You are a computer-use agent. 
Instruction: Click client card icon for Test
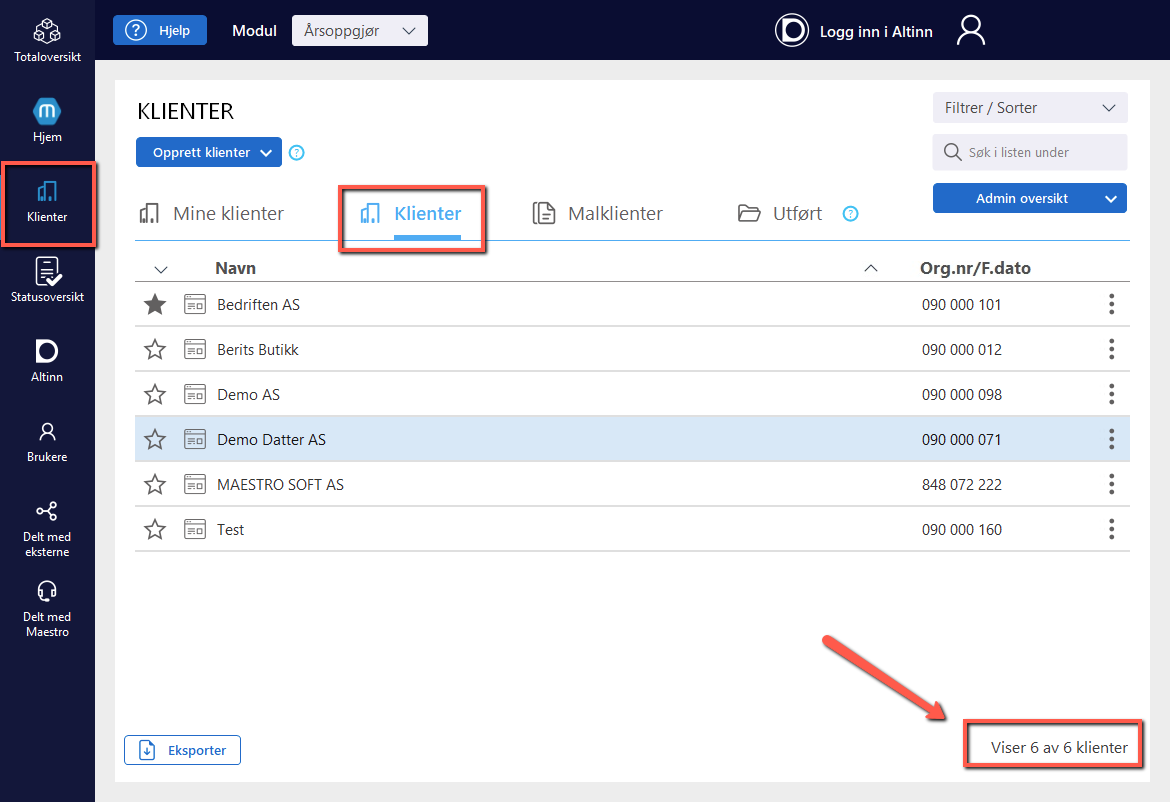pos(195,529)
